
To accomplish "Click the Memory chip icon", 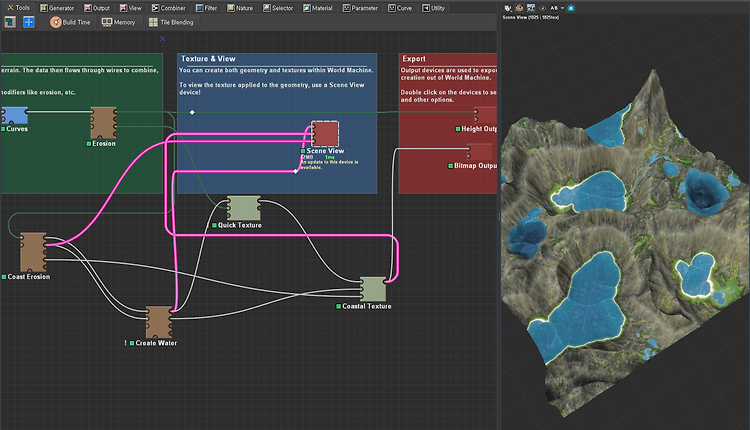I will point(107,22).
